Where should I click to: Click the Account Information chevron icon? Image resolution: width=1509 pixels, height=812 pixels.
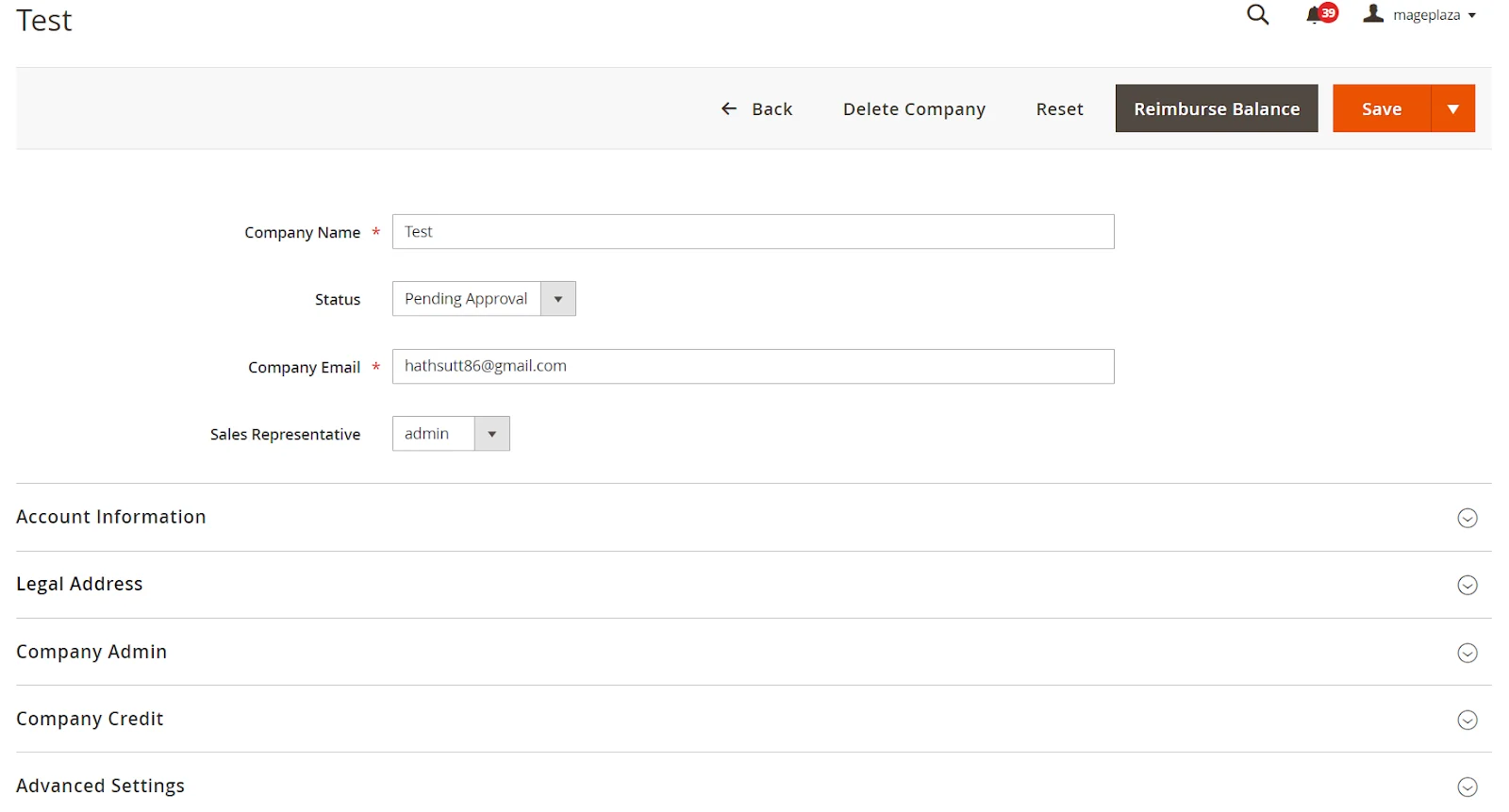(x=1467, y=519)
